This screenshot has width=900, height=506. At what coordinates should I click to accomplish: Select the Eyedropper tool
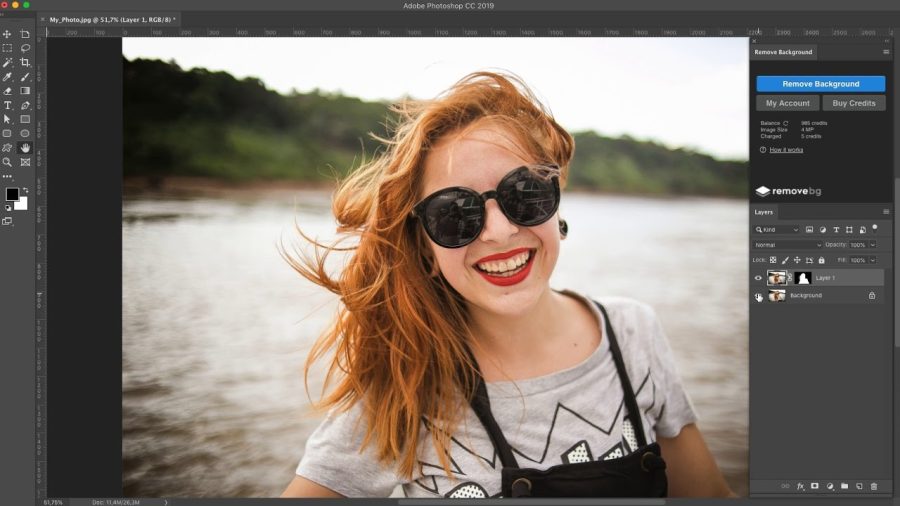7,77
